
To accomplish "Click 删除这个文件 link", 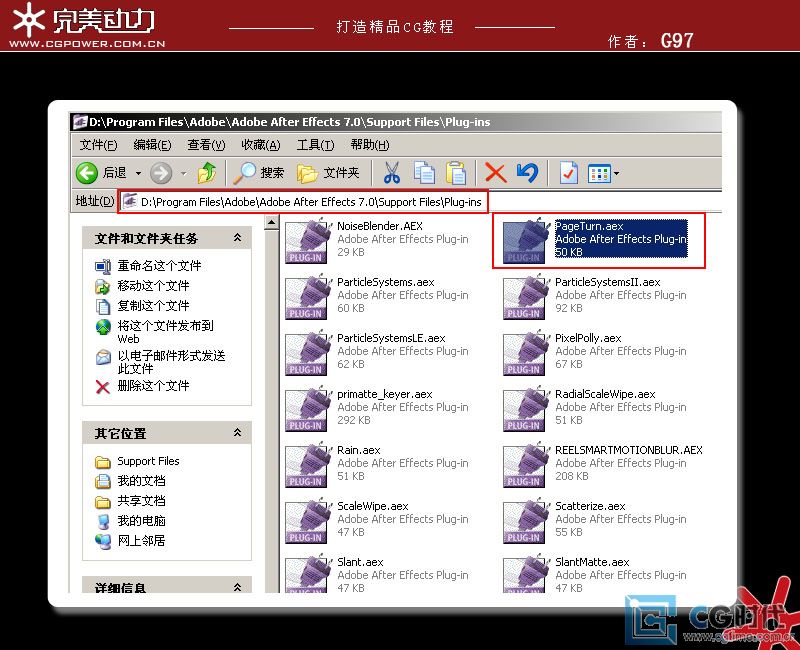I will [153, 386].
